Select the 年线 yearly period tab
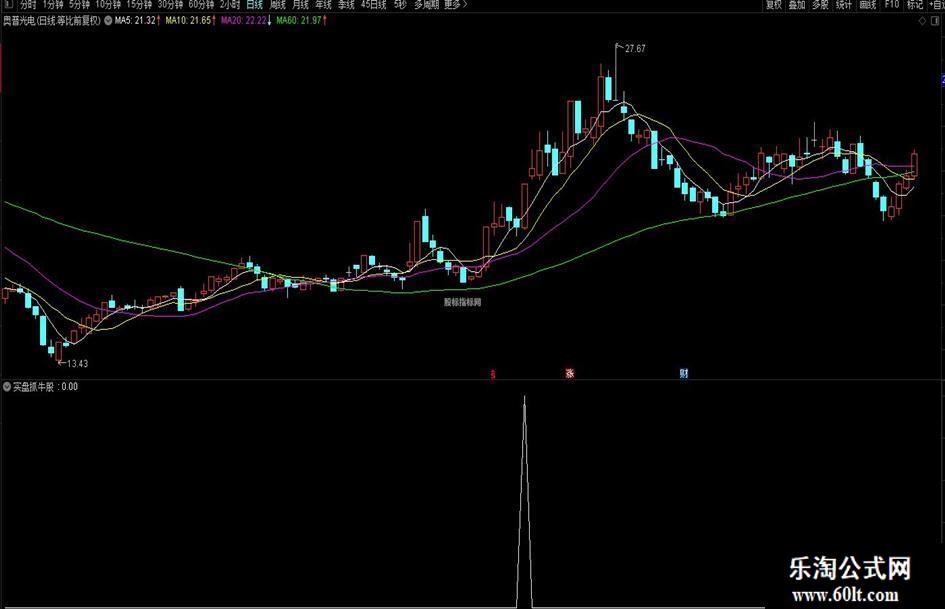The image size is (945, 609). [324, 5]
